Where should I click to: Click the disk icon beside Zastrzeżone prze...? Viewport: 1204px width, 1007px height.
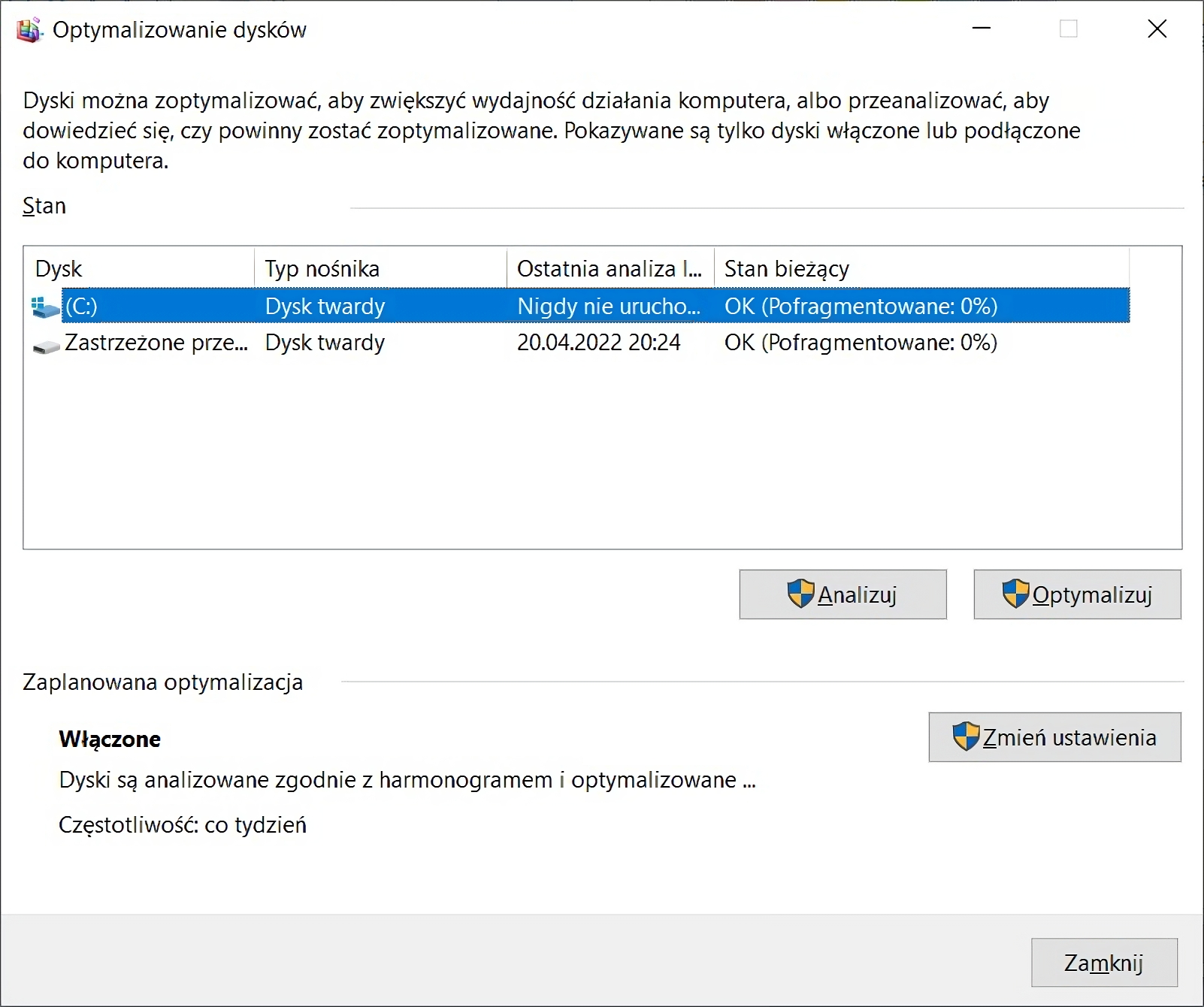point(44,343)
